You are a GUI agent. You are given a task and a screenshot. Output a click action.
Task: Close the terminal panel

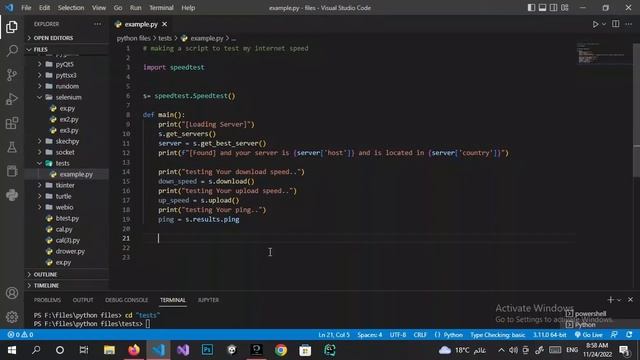tap(631, 300)
